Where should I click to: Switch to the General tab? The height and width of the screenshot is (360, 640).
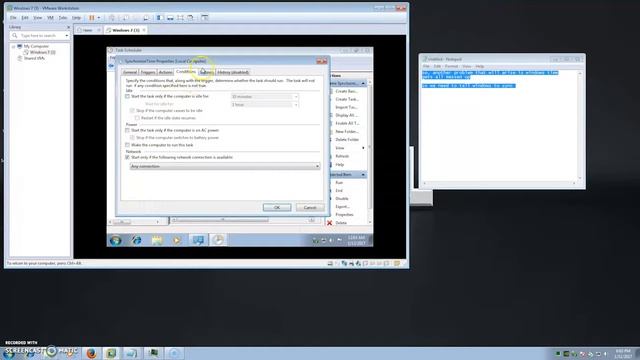click(x=130, y=72)
